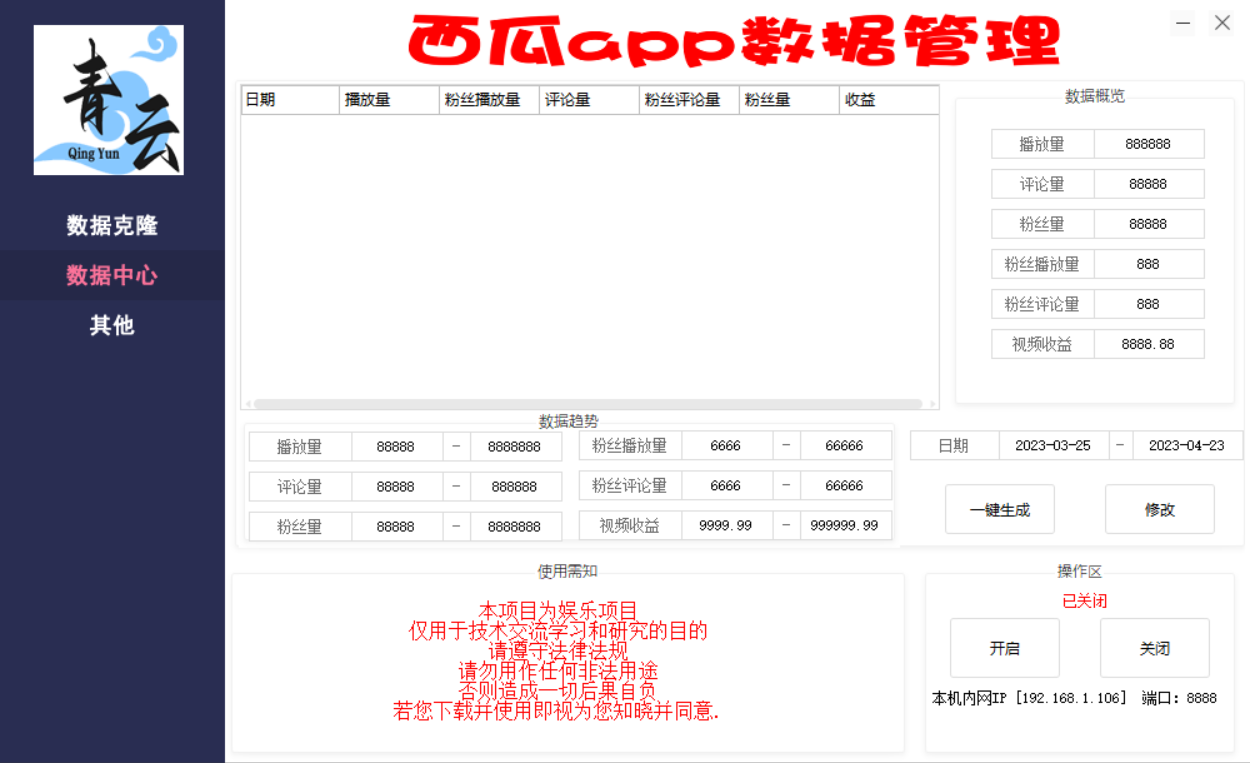The image size is (1250, 763).
Task: Click the 数据趋势 group label
Action: coord(569,421)
